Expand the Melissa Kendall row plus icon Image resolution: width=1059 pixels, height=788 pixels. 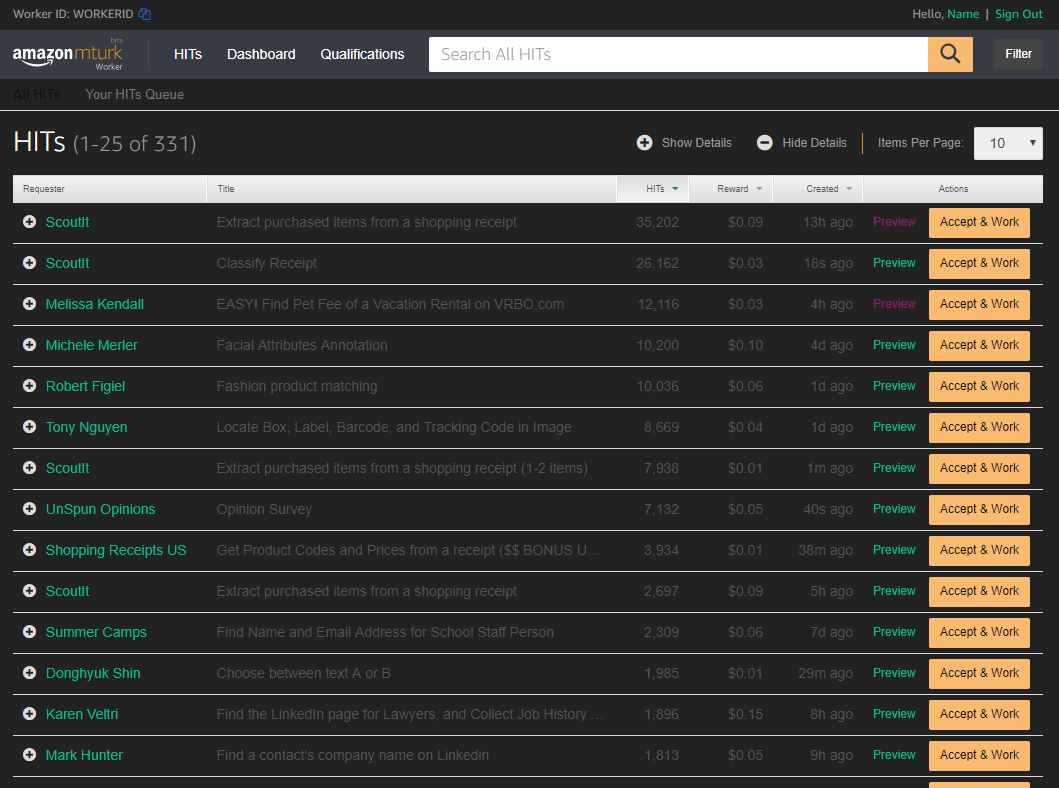coord(29,304)
